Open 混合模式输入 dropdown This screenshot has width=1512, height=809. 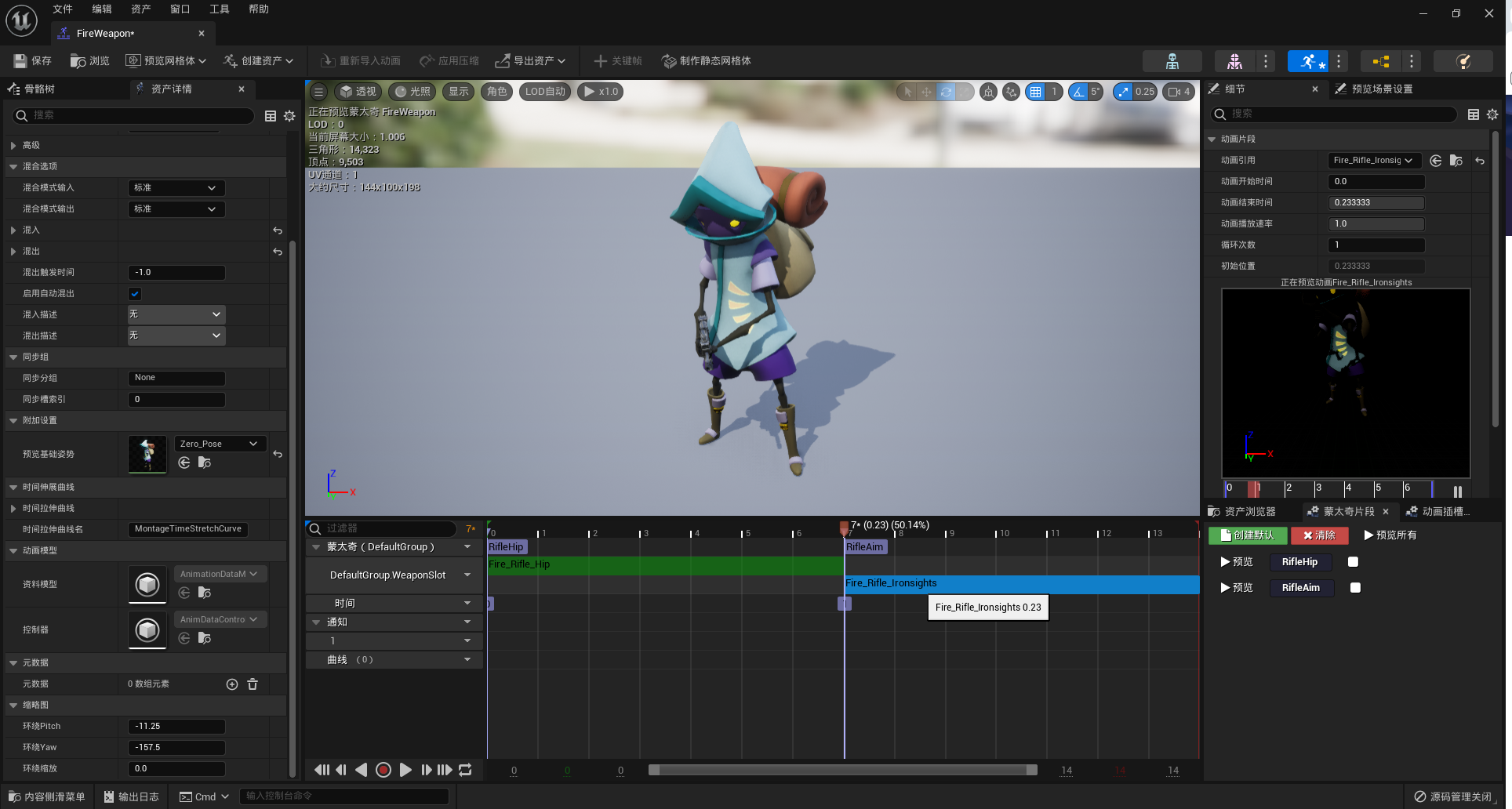pos(176,188)
